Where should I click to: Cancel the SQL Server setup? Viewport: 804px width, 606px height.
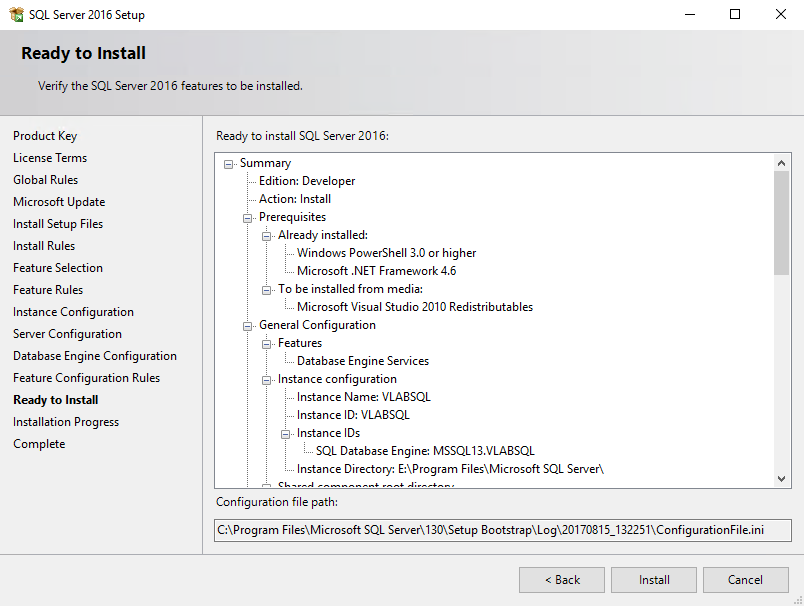746,580
